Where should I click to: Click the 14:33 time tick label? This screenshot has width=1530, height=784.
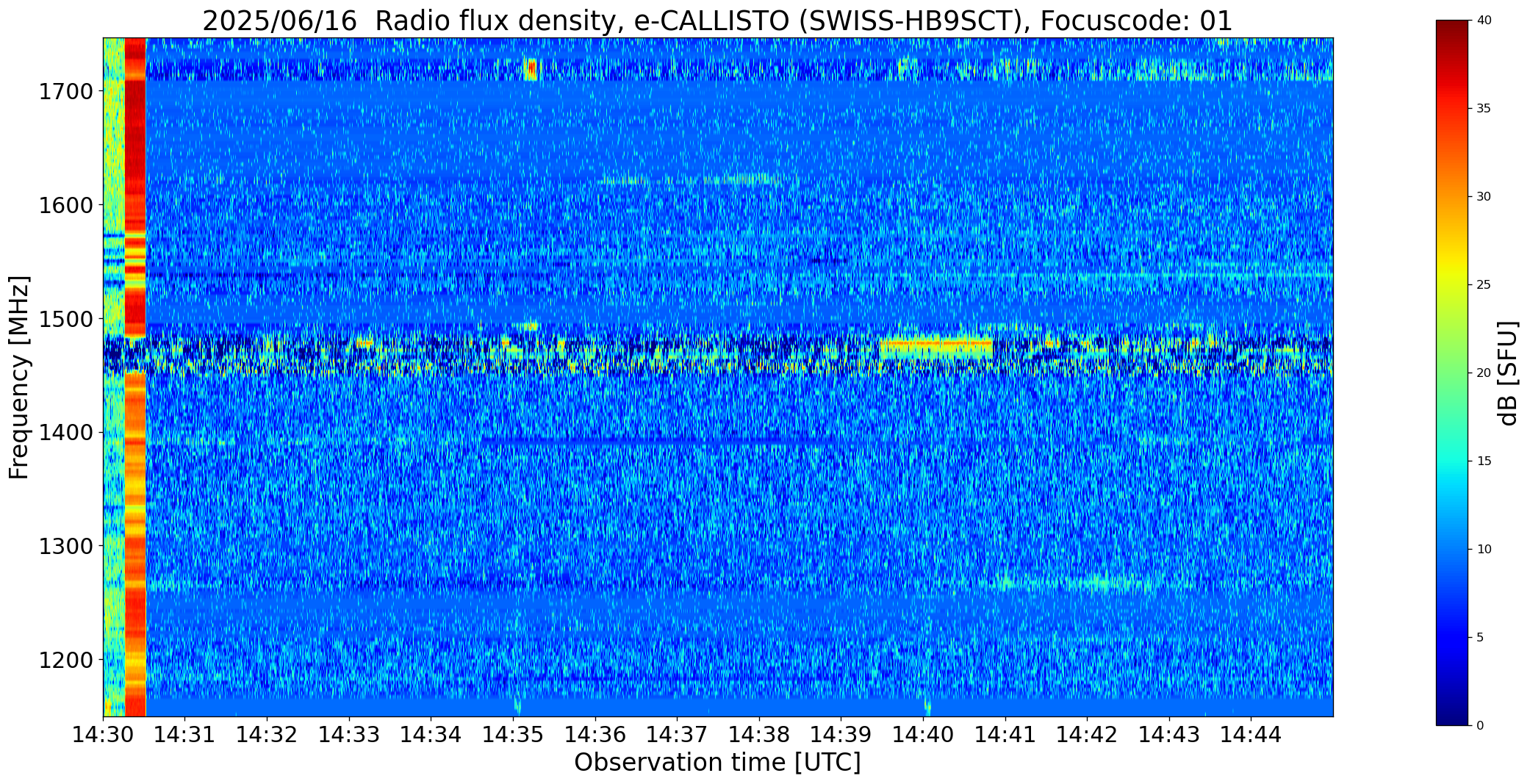coord(349,735)
